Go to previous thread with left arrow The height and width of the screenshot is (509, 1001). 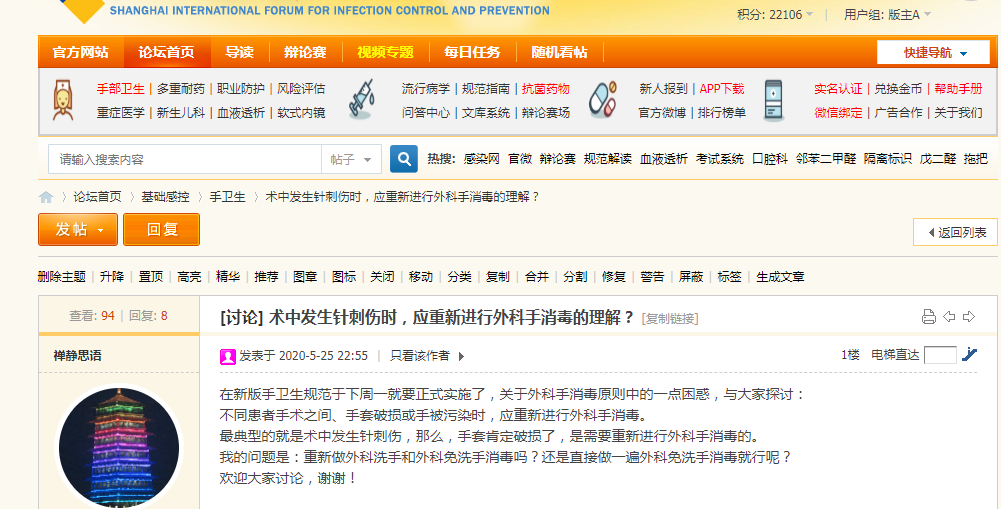pos(949,316)
